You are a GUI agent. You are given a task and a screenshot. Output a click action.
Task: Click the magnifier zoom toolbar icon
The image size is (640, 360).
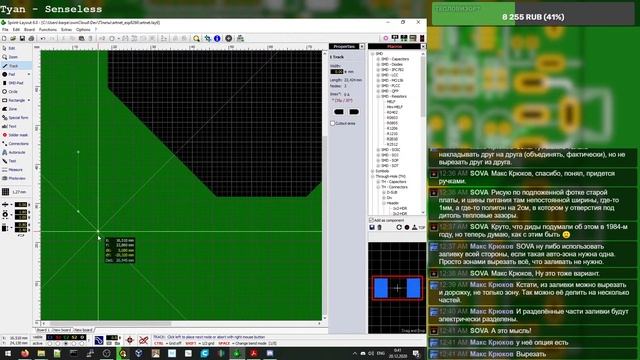196,38
